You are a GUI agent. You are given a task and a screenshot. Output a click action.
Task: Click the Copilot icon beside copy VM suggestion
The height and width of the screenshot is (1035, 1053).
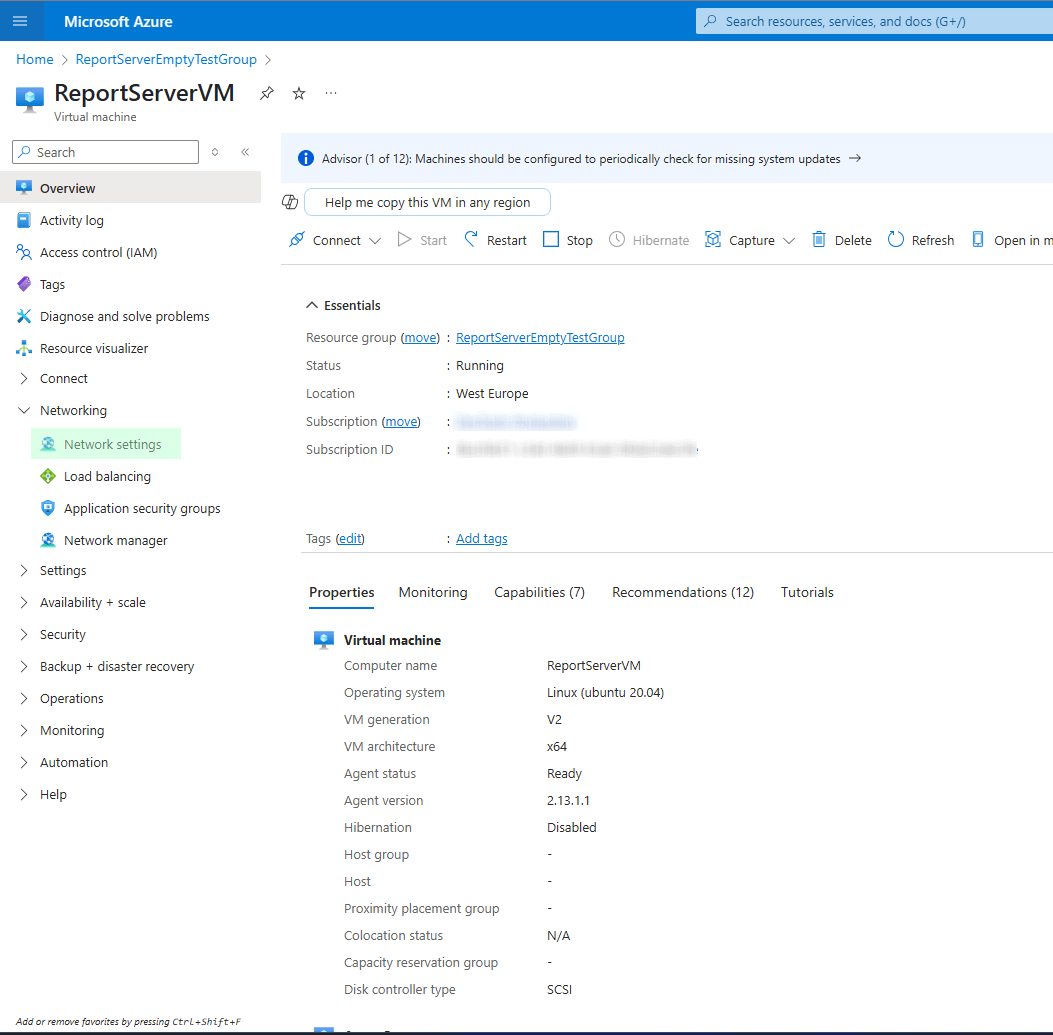click(x=290, y=202)
